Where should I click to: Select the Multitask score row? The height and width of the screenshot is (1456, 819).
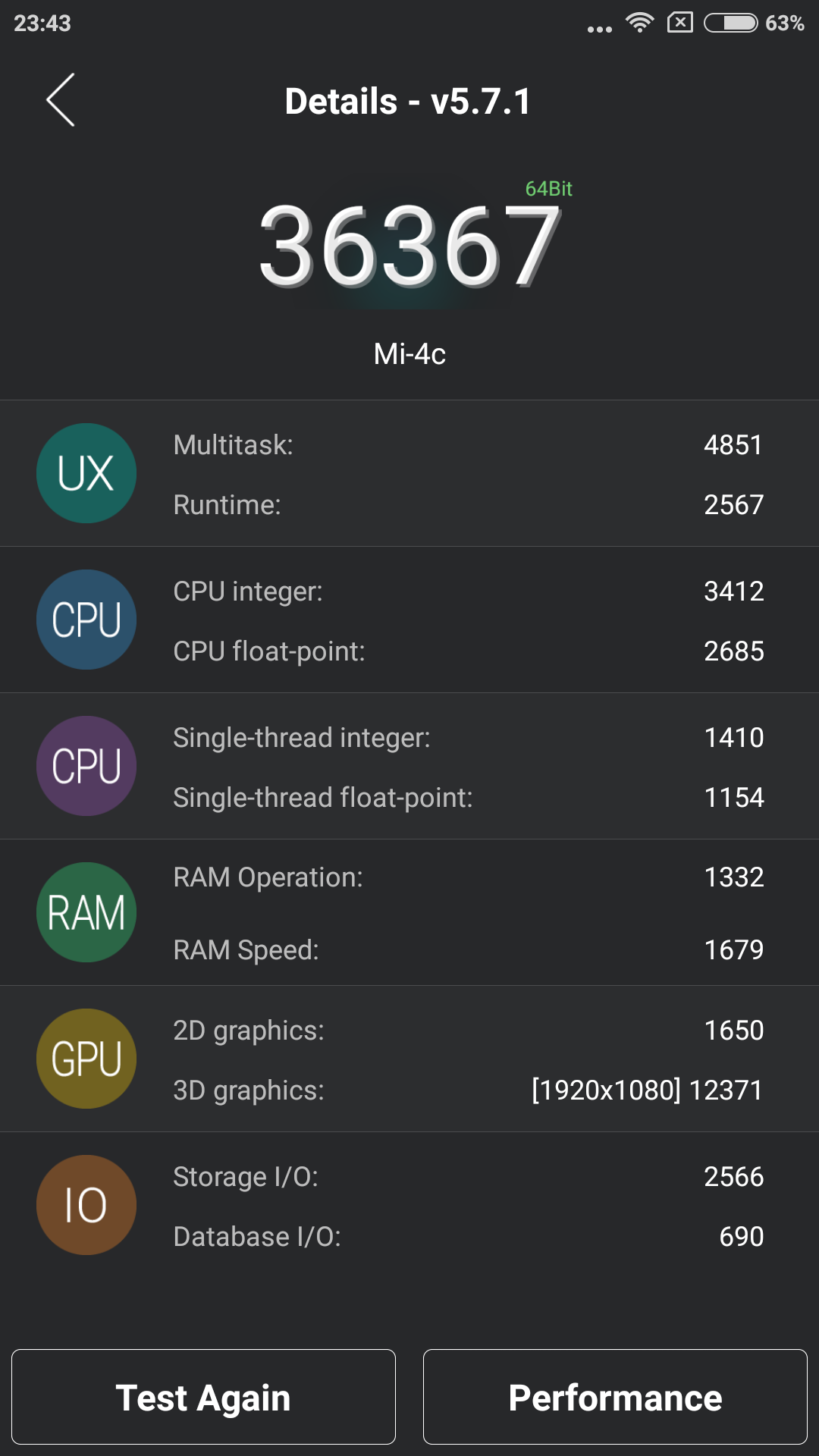point(467,445)
